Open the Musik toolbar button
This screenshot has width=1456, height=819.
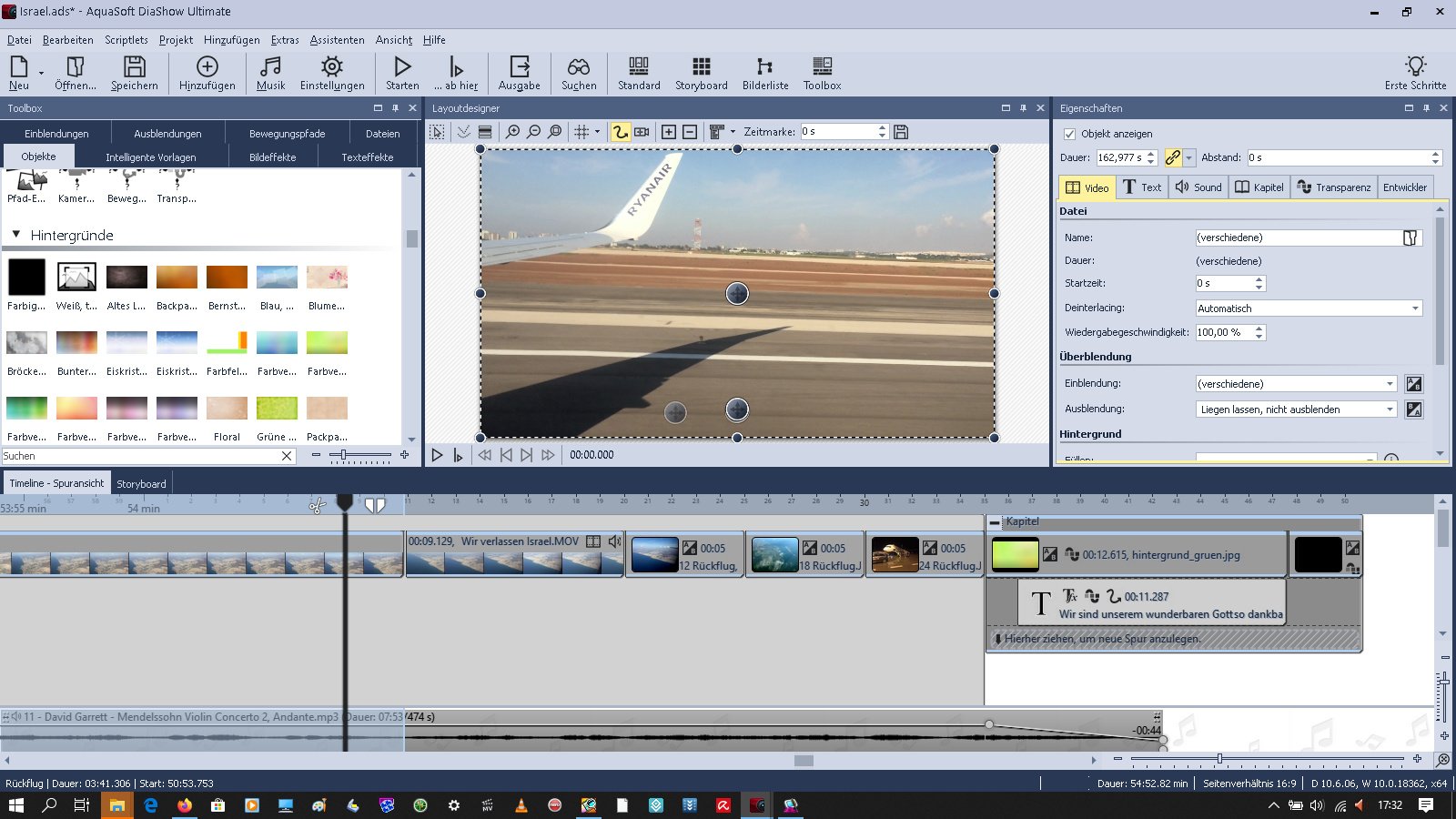pyautogui.click(x=270, y=73)
